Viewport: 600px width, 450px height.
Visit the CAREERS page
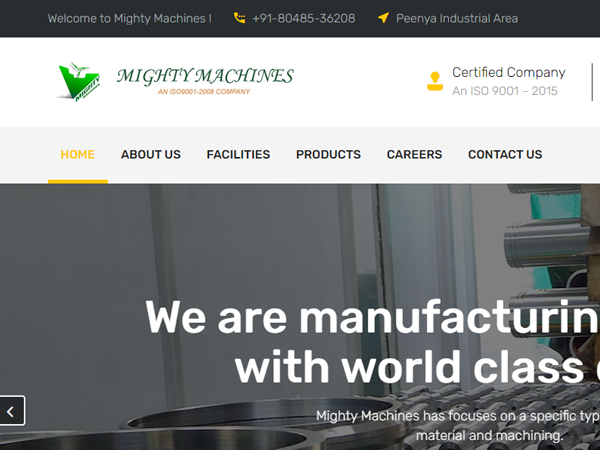[x=414, y=155]
